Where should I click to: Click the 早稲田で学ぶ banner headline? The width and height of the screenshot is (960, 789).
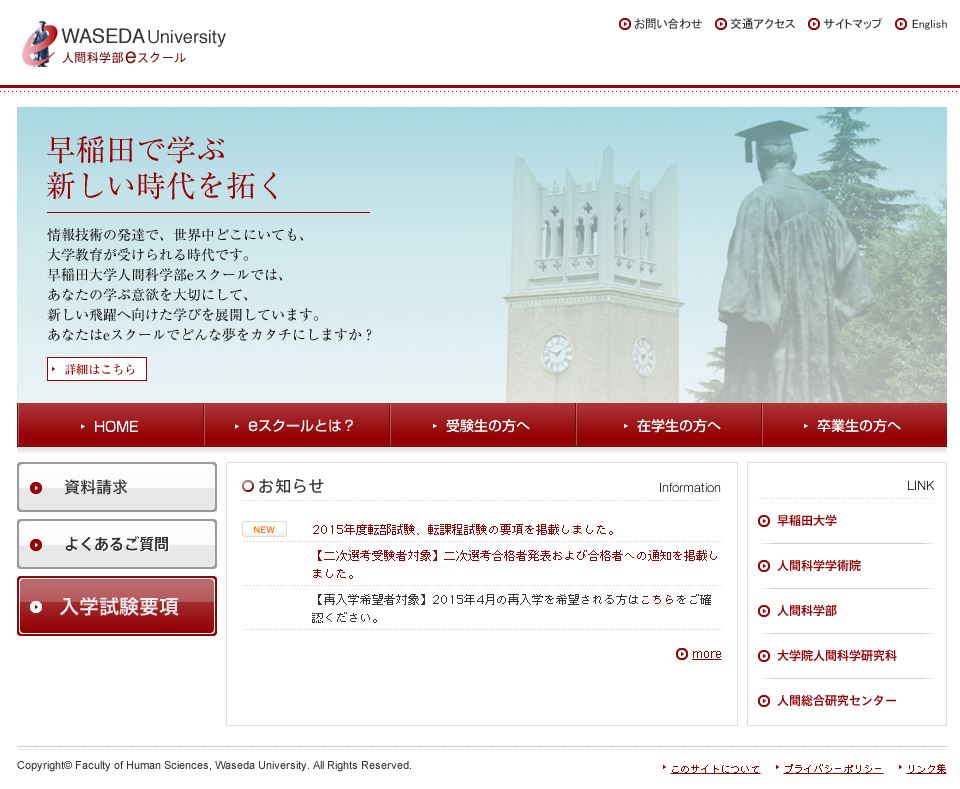164,168
